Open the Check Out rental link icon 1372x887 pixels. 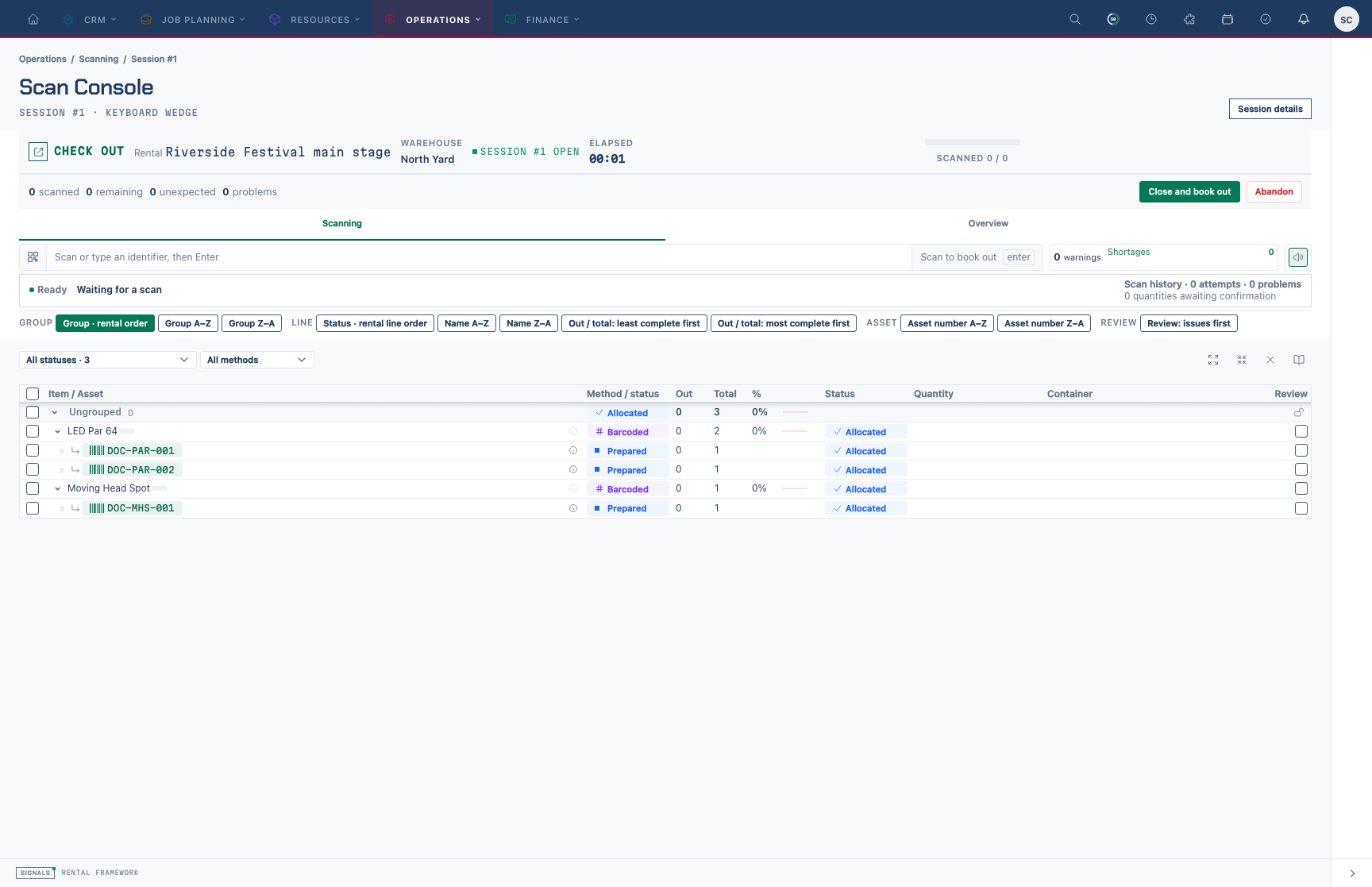click(x=38, y=152)
